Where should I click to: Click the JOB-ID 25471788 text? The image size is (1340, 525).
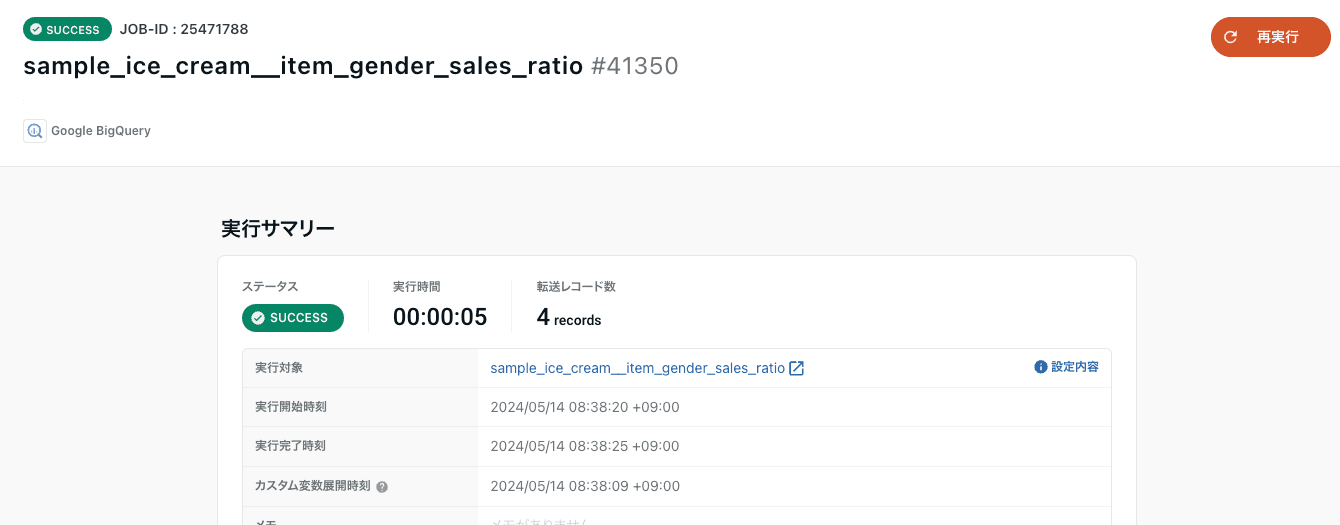(x=184, y=29)
